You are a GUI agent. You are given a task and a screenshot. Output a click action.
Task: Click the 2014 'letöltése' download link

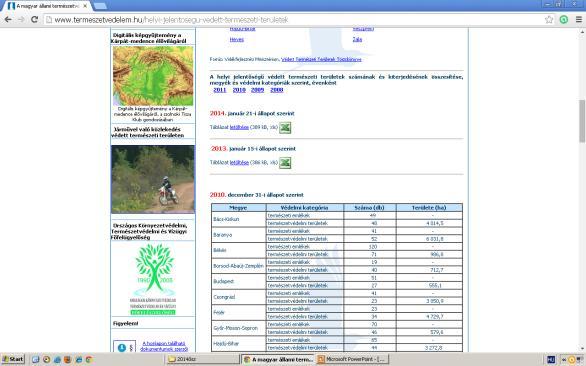coord(239,127)
